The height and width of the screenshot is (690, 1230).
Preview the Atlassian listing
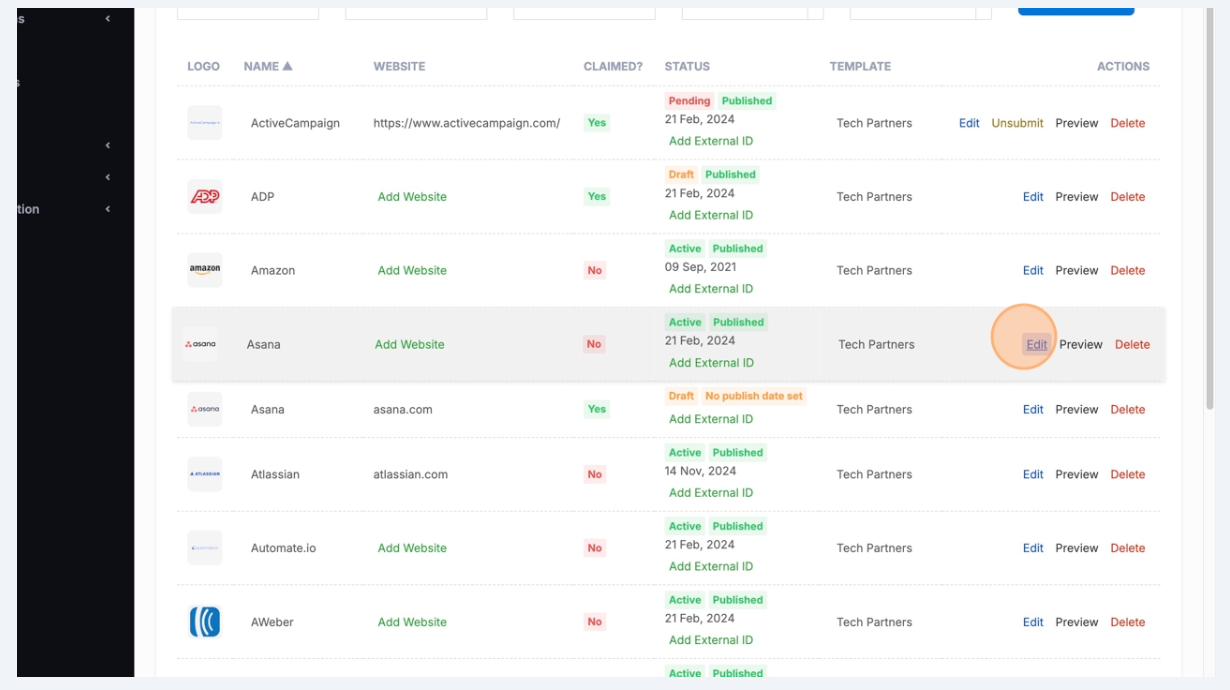(x=1077, y=474)
